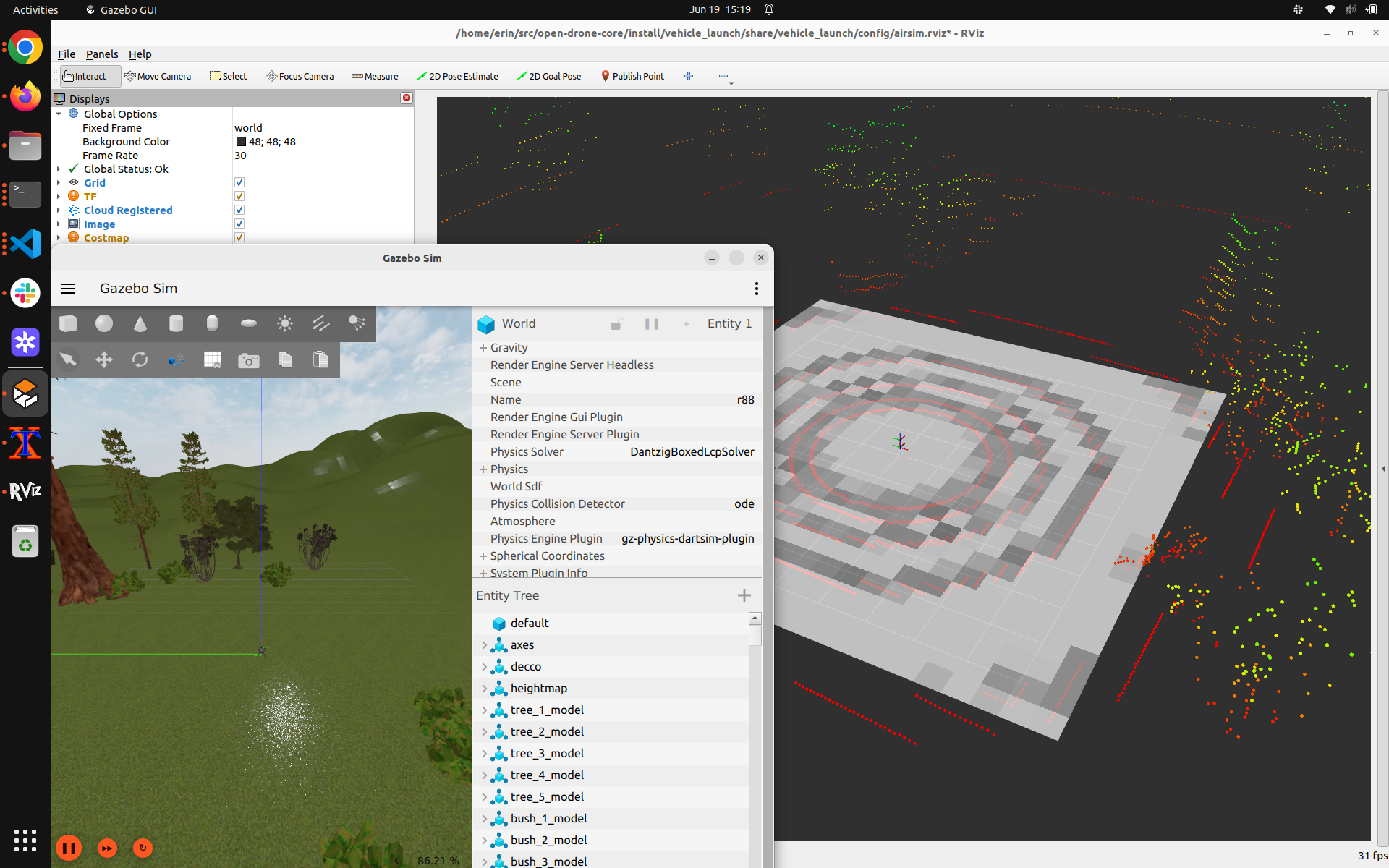
Task: Take a Gazebo scene screenshot
Action: click(x=249, y=359)
